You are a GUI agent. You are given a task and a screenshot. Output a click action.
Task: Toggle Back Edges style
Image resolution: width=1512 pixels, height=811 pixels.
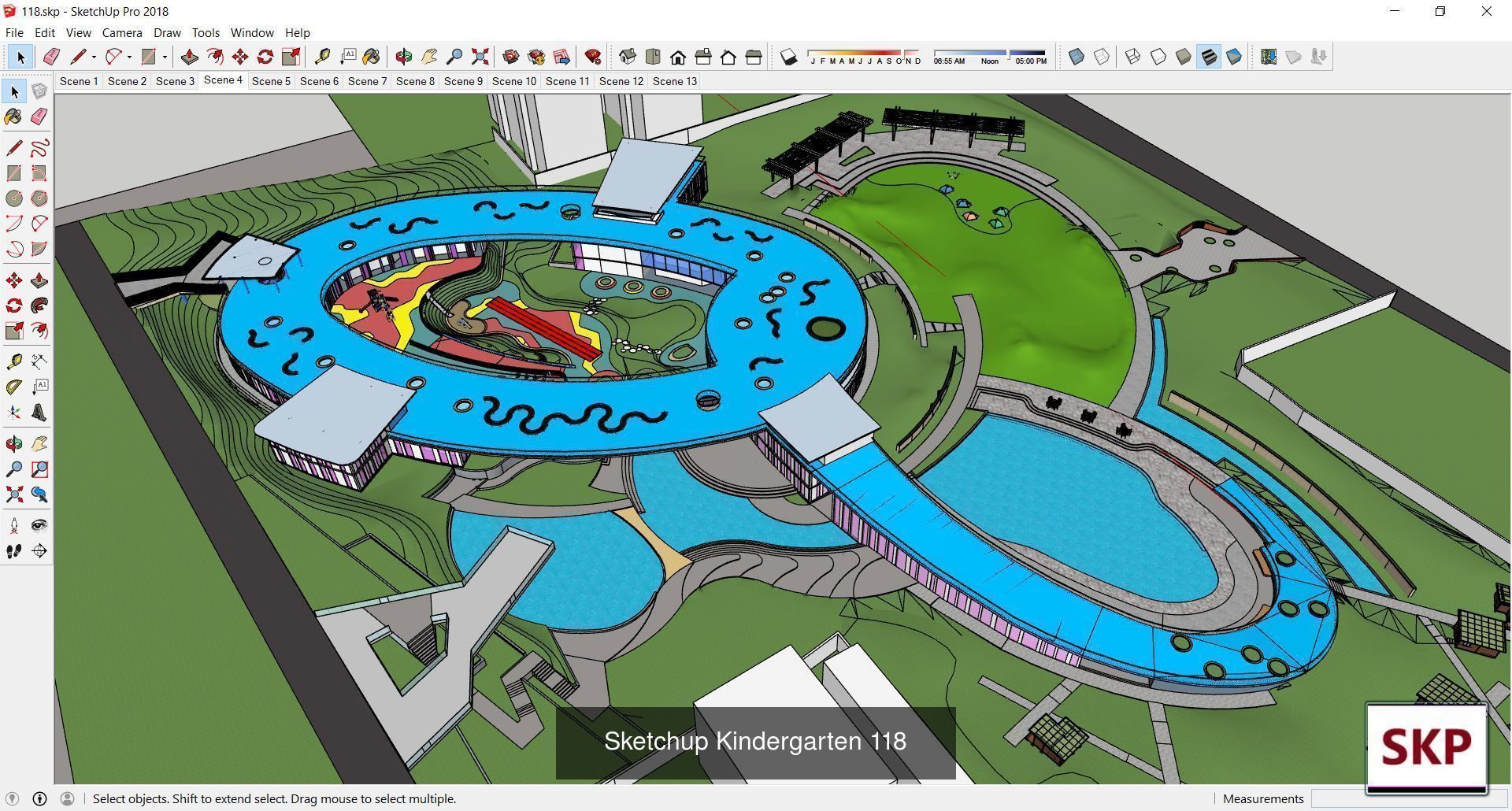click(x=1102, y=57)
